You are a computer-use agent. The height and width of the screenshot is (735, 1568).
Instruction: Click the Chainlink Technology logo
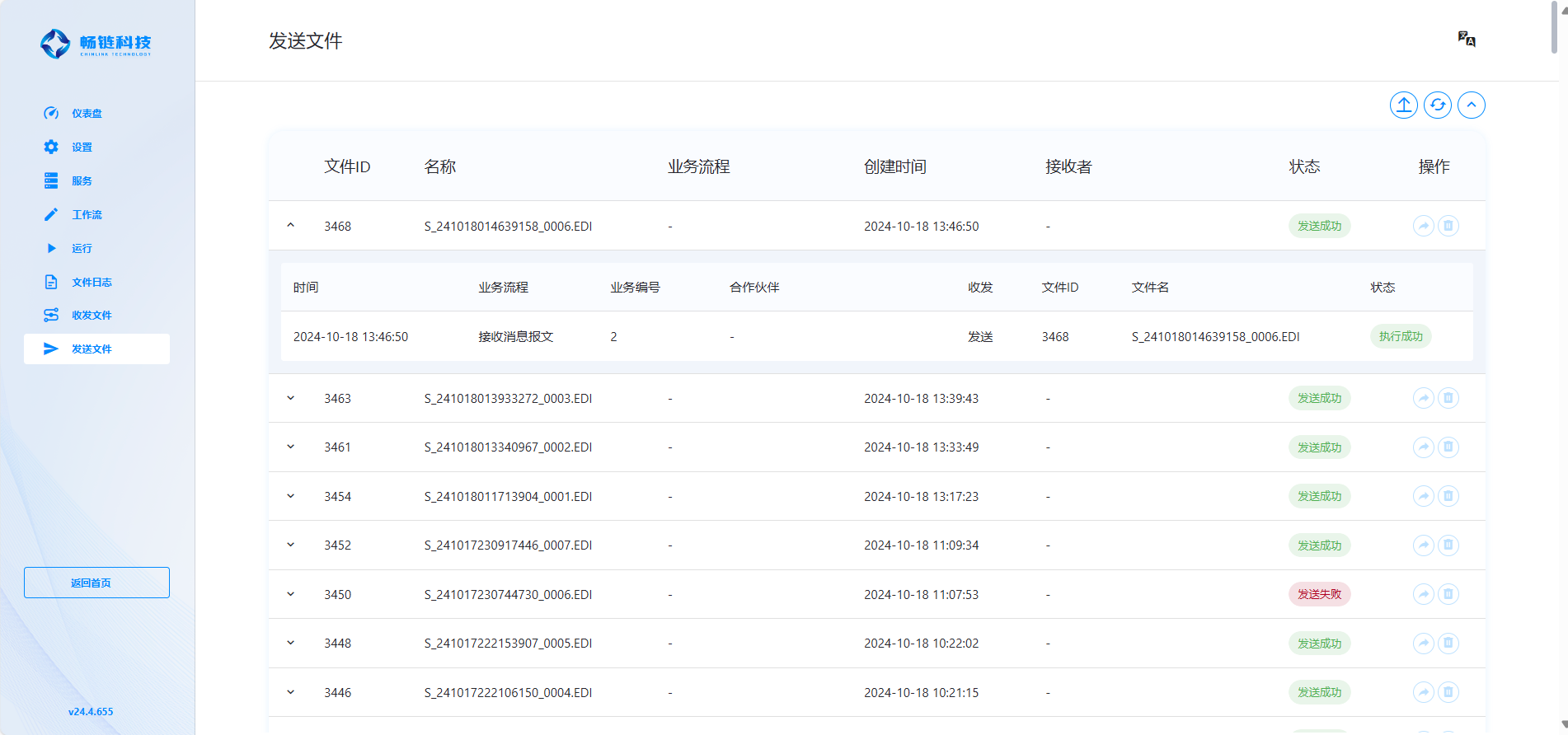point(96,44)
